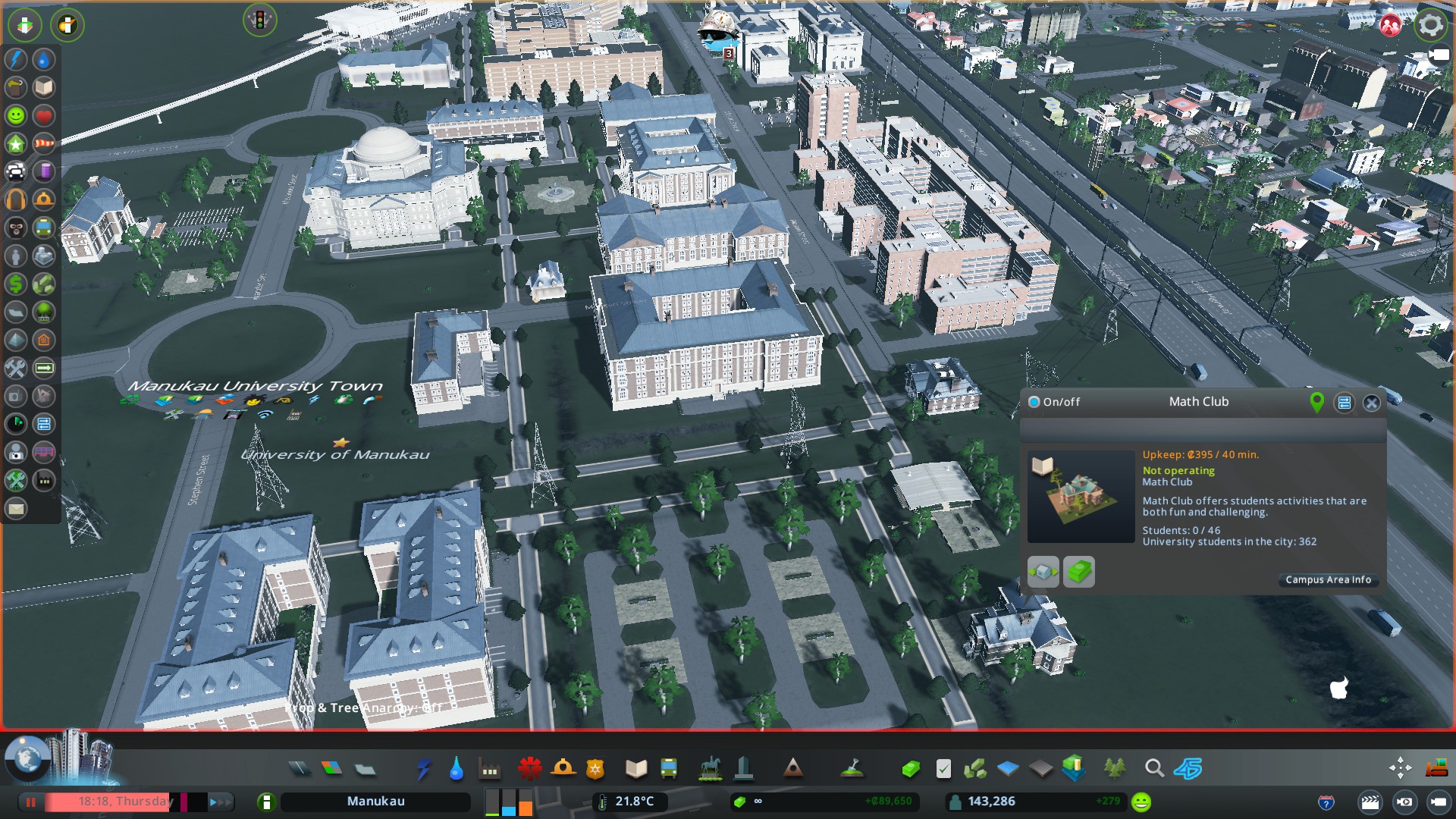Image resolution: width=1456 pixels, height=819 pixels.
Task: Select the bulldozer tool
Action: (x=1436, y=769)
